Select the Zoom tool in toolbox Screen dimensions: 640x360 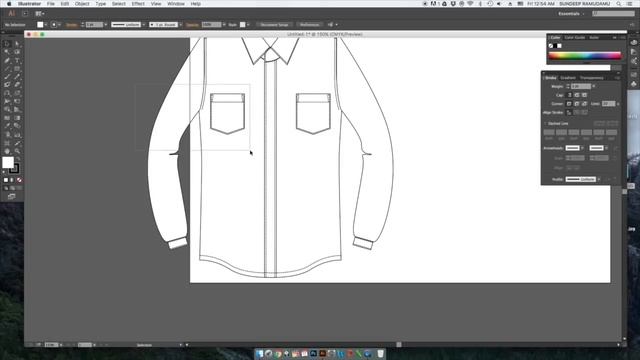pos(17,151)
